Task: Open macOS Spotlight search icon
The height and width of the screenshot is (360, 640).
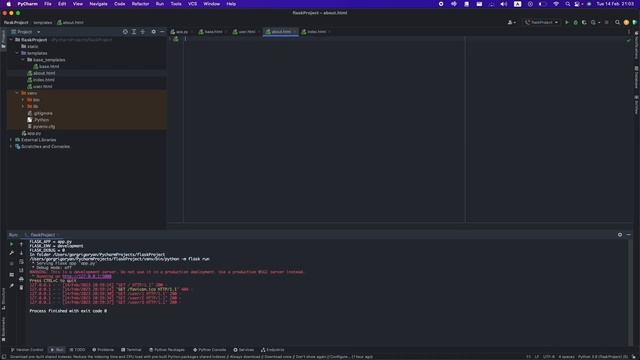Action: click(x=567, y=4)
